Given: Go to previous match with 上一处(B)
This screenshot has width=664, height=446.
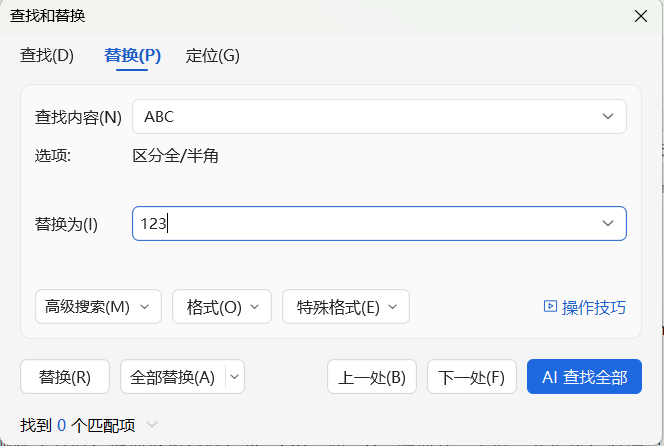Looking at the screenshot, I should pos(372,377).
